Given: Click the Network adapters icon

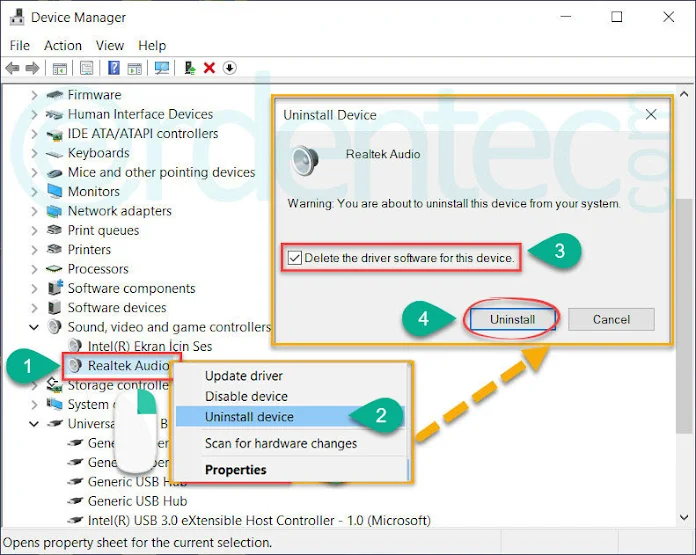Looking at the screenshot, I should (x=55, y=211).
